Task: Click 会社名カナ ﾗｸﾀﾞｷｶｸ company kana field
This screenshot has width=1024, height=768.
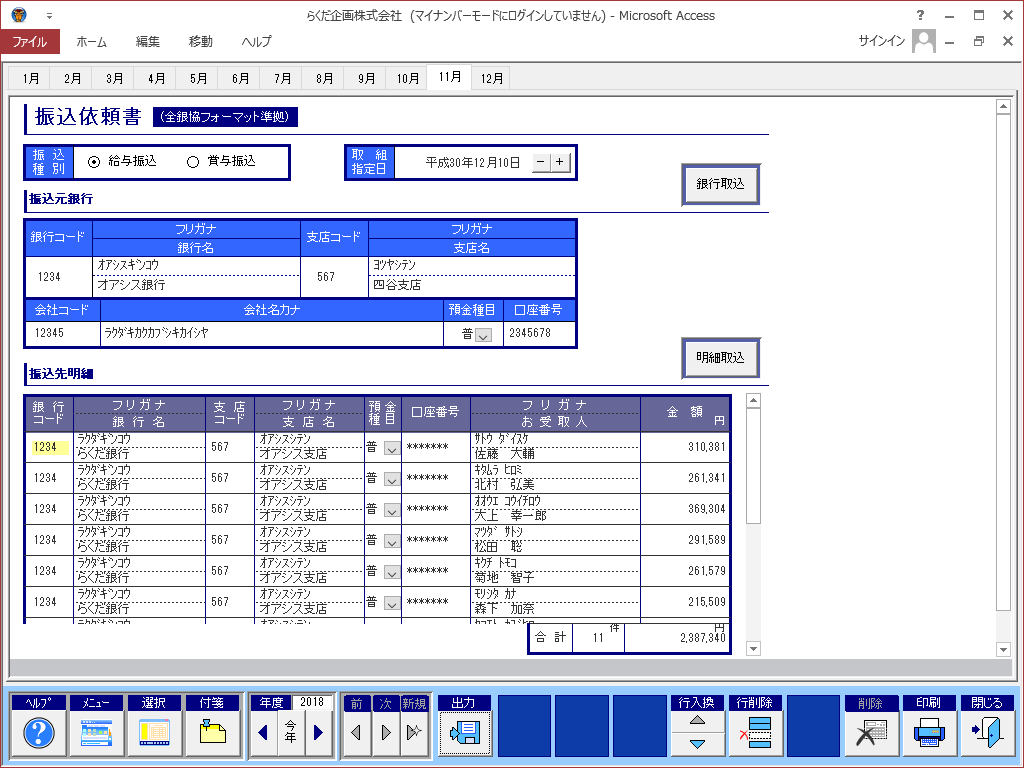Action: tap(272, 333)
